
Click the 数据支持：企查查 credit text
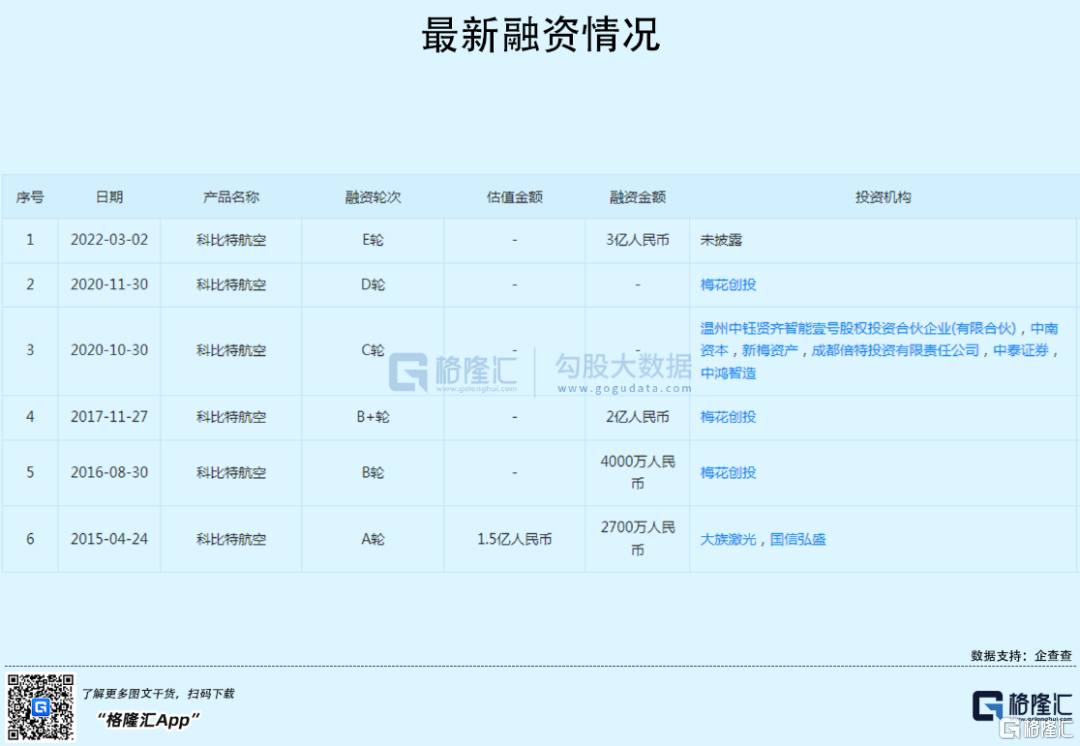click(1021, 656)
